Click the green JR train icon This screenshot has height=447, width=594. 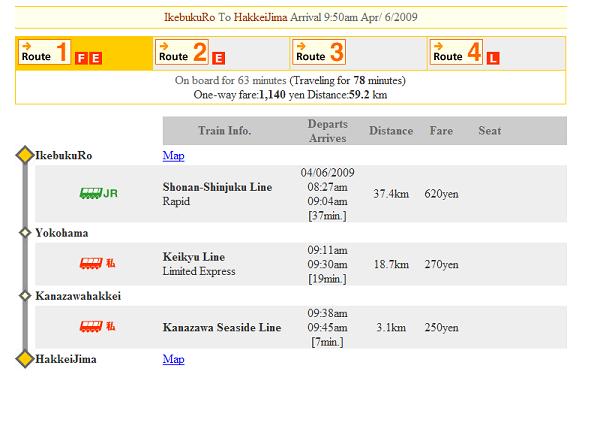(98, 193)
